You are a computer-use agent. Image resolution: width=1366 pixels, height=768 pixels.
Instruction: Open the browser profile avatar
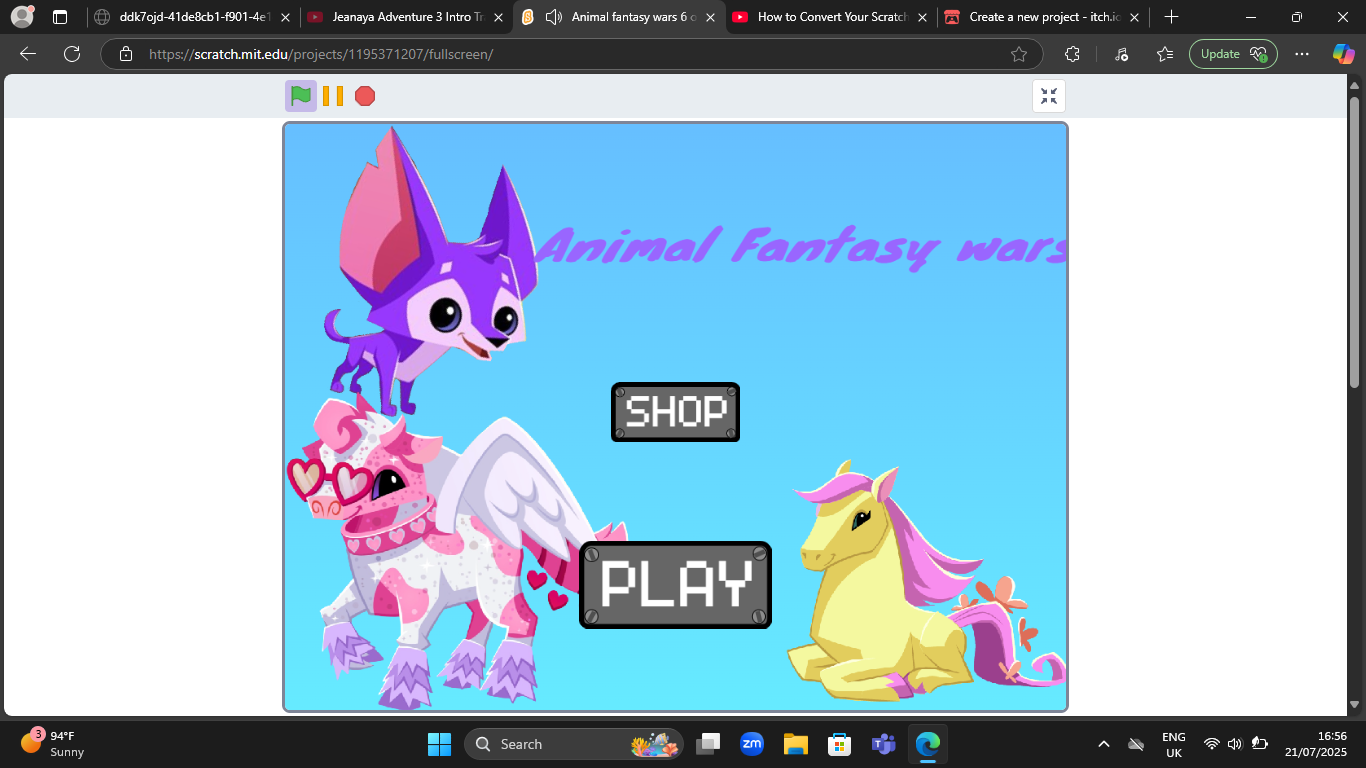pos(22,17)
